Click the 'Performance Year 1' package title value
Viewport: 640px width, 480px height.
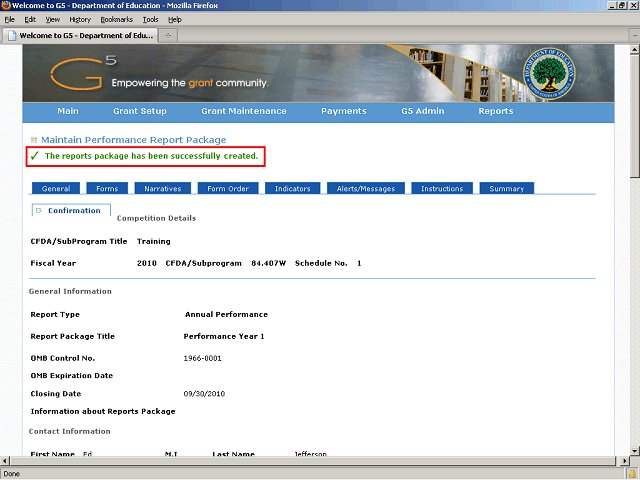[x=224, y=337]
